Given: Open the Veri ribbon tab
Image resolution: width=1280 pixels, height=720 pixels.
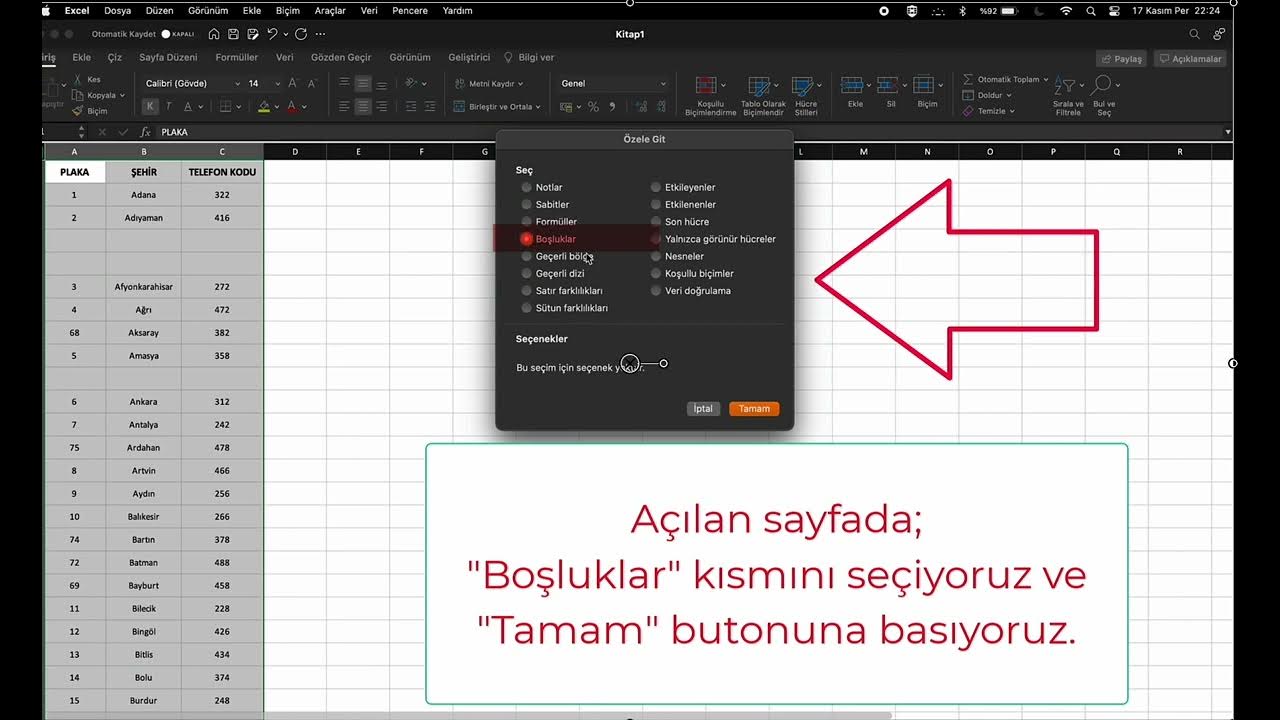Looking at the screenshot, I should point(285,58).
